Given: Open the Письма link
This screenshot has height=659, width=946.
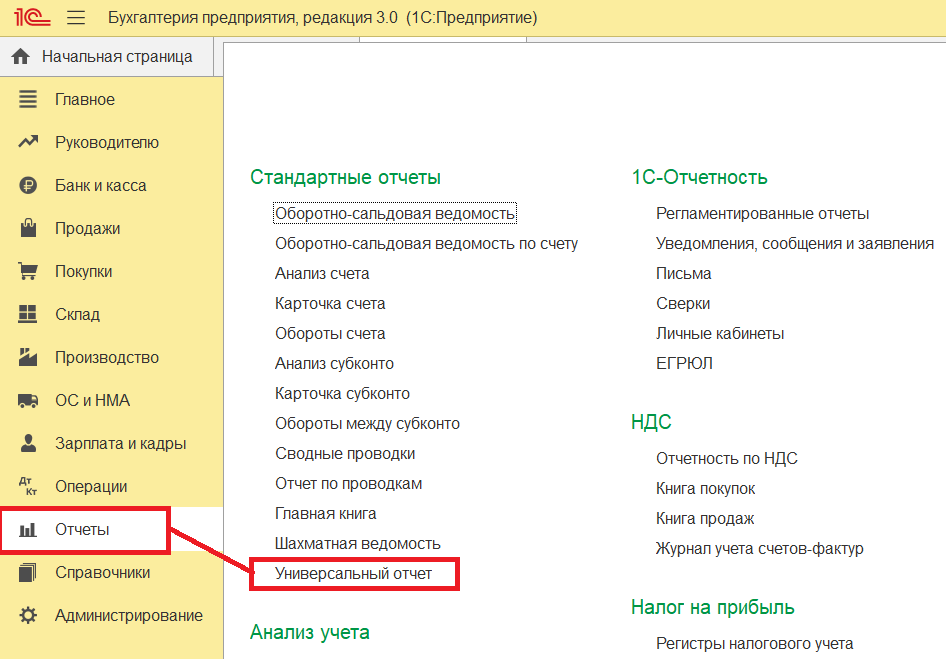Looking at the screenshot, I should [x=683, y=273].
